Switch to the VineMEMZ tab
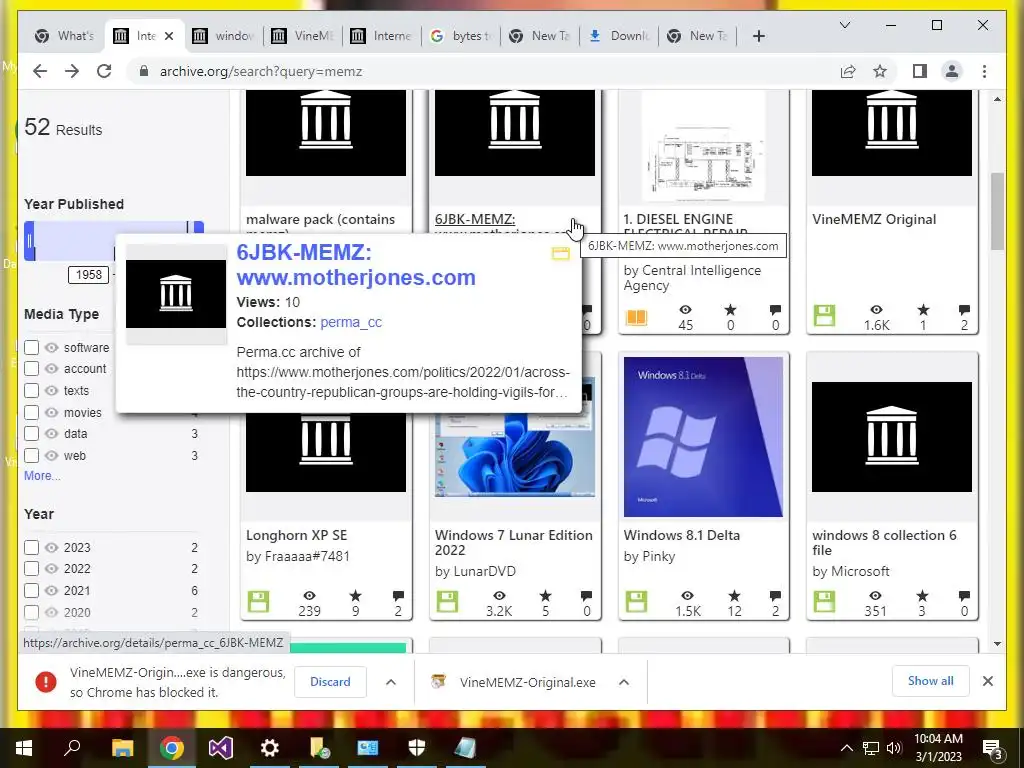Viewport: 1024px width, 768px height. coord(303,36)
